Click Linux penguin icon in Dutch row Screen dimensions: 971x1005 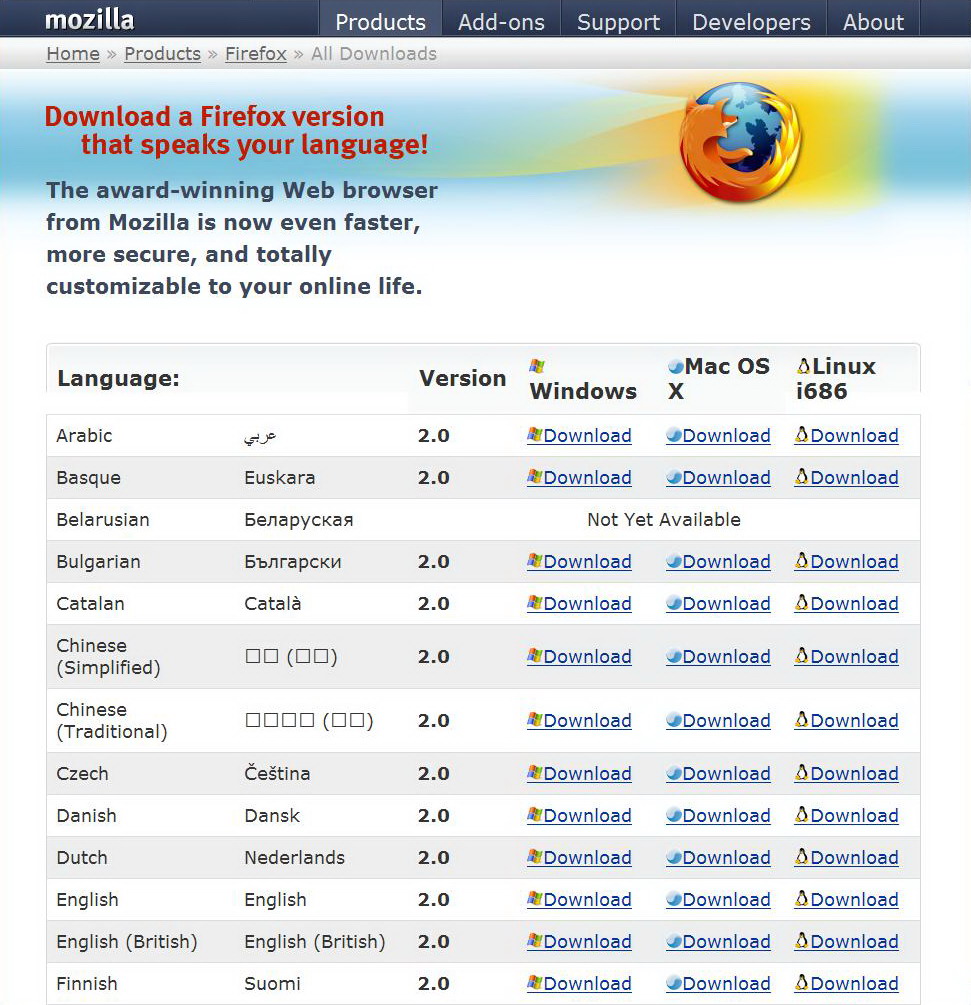pyautogui.click(x=802, y=857)
